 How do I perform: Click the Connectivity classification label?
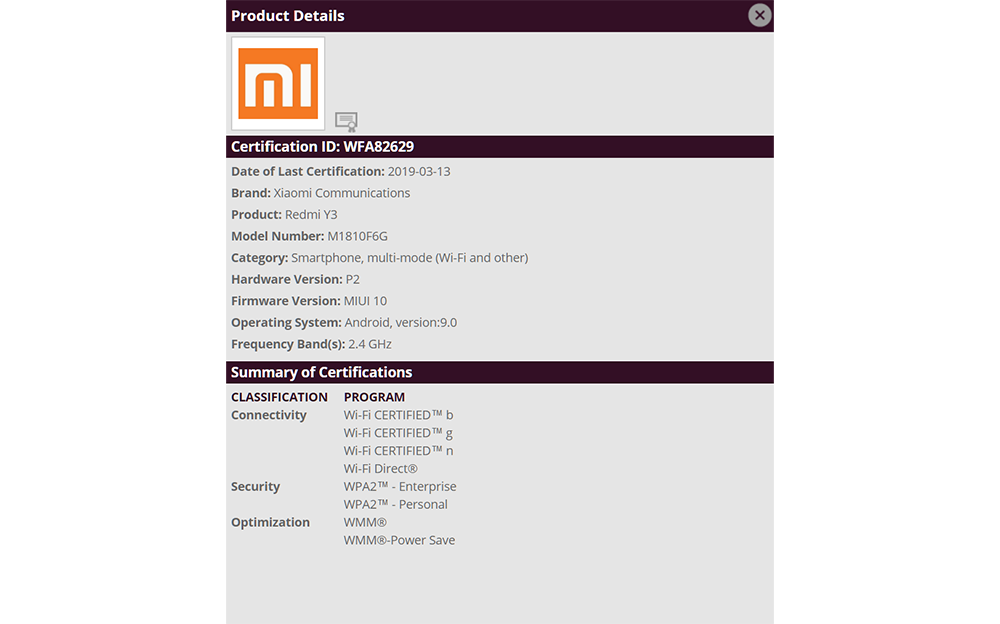pos(268,415)
